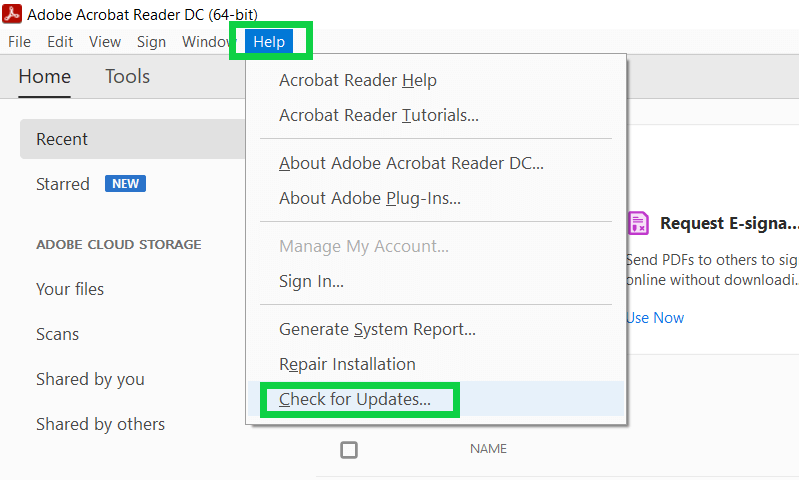Image resolution: width=799 pixels, height=480 pixels.
Task: Open Scans in the sidebar
Action: coord(58,334)
